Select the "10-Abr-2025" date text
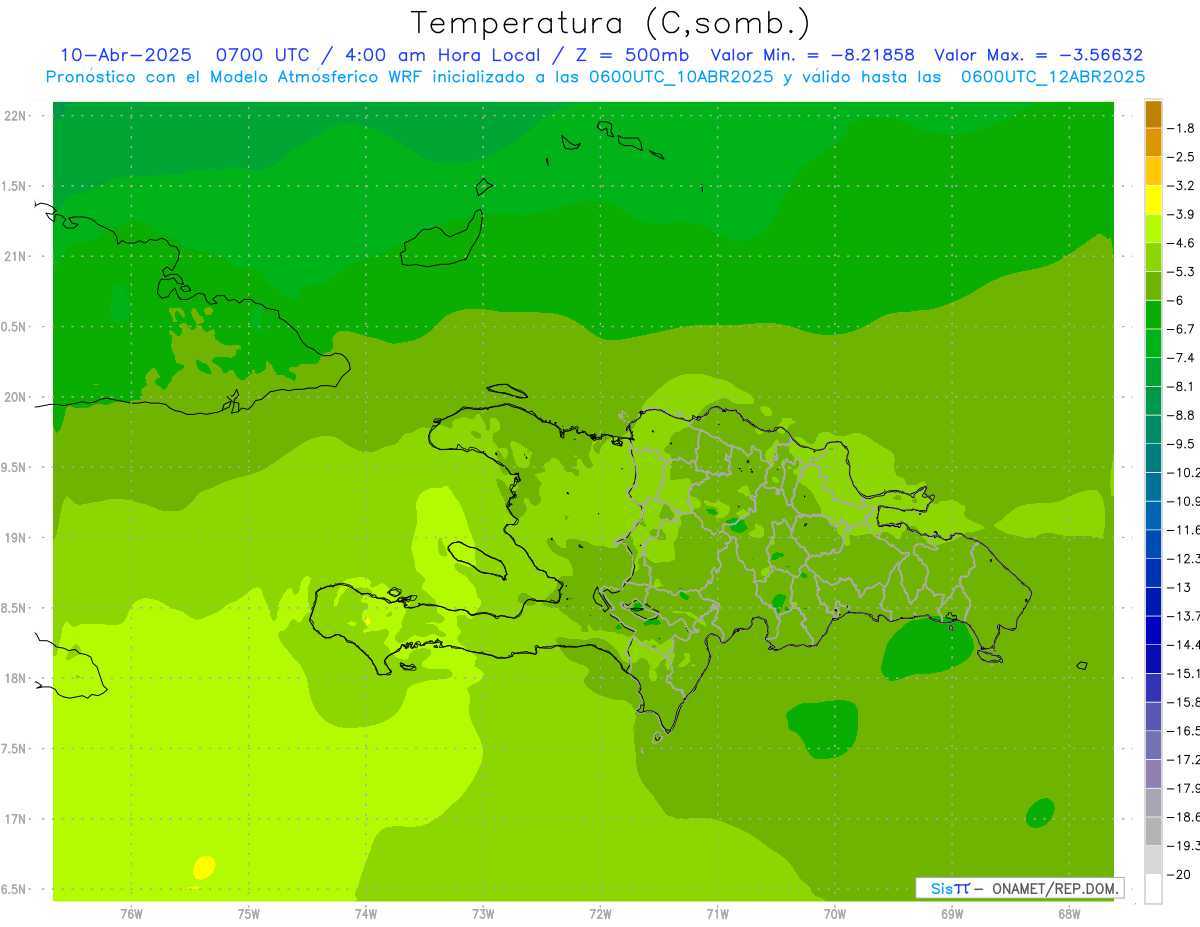Viewport: 1200px width, 927px height. 125,55
